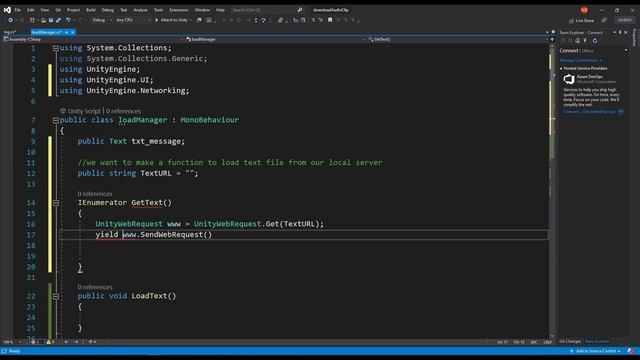The image size is (640, 360).
Task: Click the Team Explorer connection plug icon
Action: 585,41
